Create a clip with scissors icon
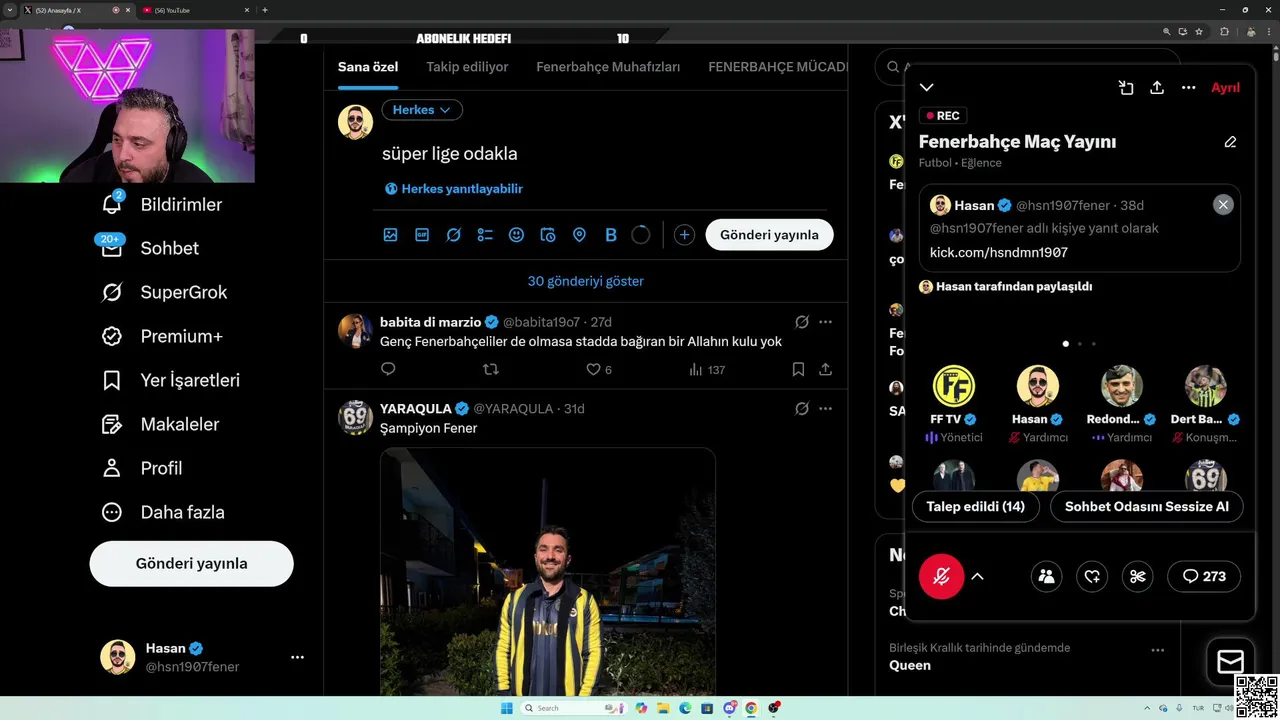The height and width of the screenshot is (720, 1280). (x=1137, y=576)
